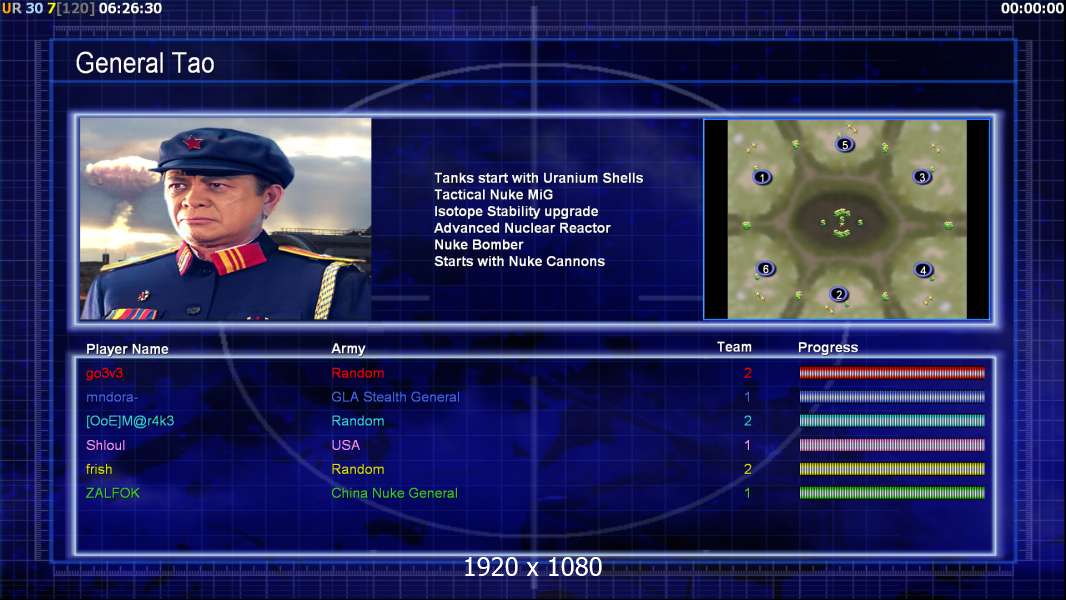Click the General Tao portrait image
The width and height of the screenshot is (1066, 600).
226,219
